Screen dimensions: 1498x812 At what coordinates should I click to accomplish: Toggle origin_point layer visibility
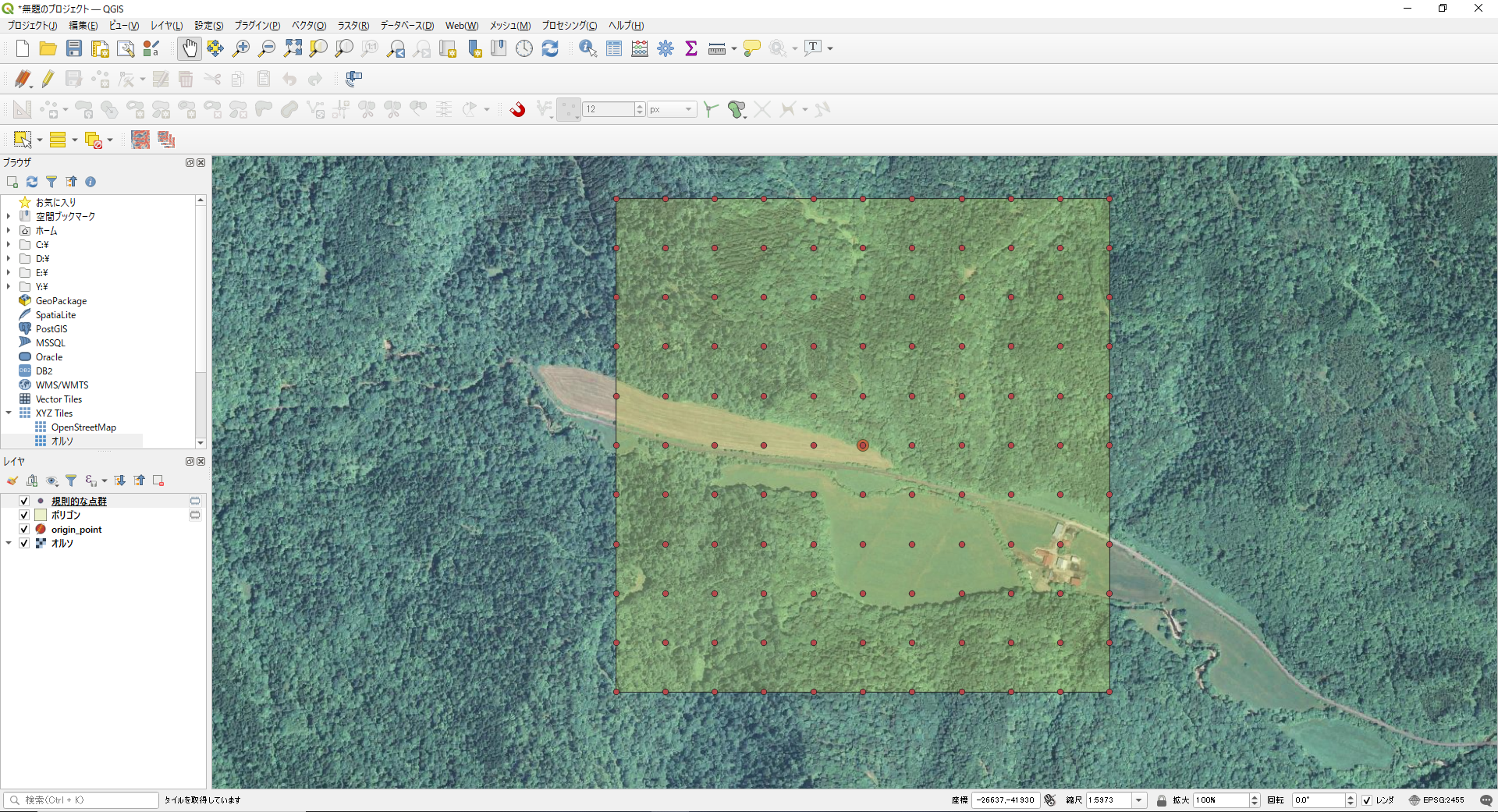(x=24, y=529)
